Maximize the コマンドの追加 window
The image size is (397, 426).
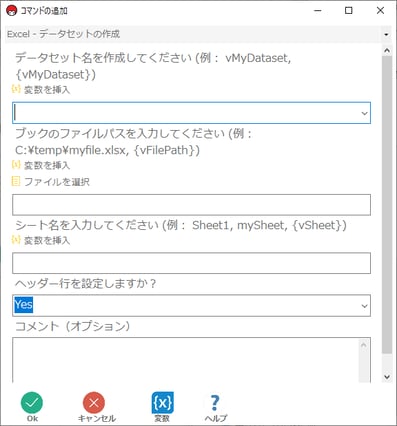pos(349,11)
